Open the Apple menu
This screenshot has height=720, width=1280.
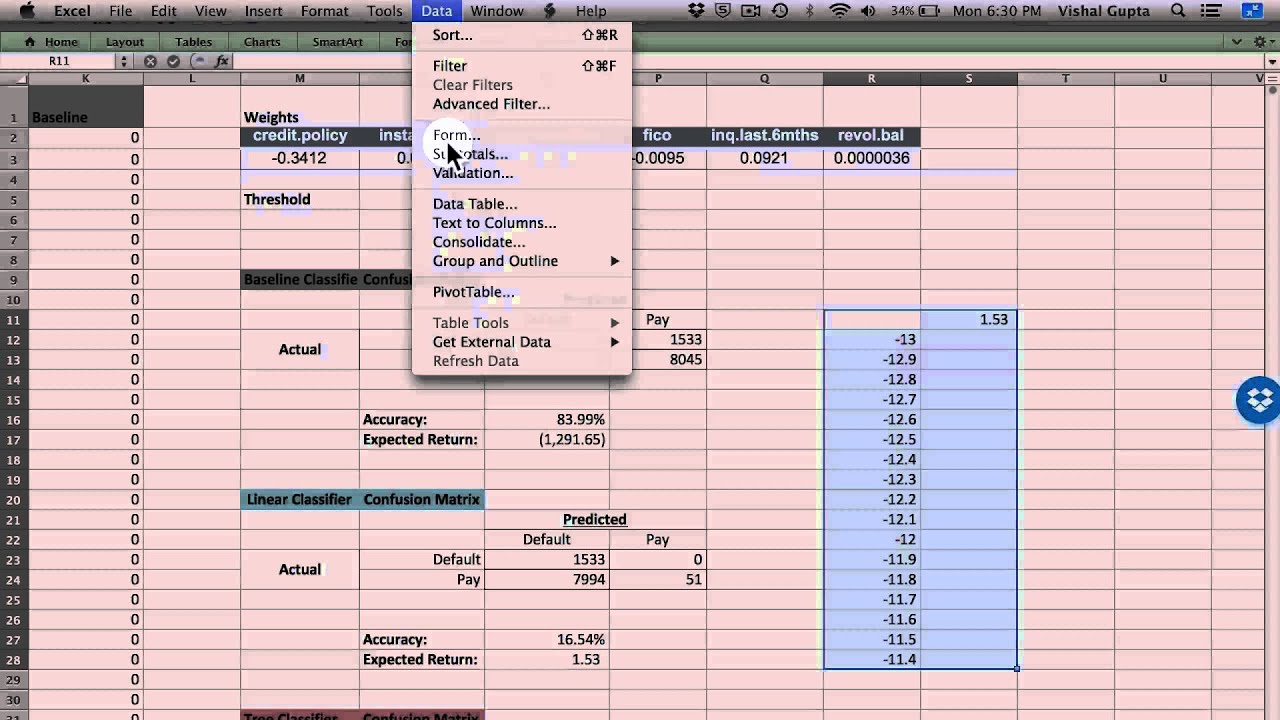pyautogui.click(x=28, y=11)
